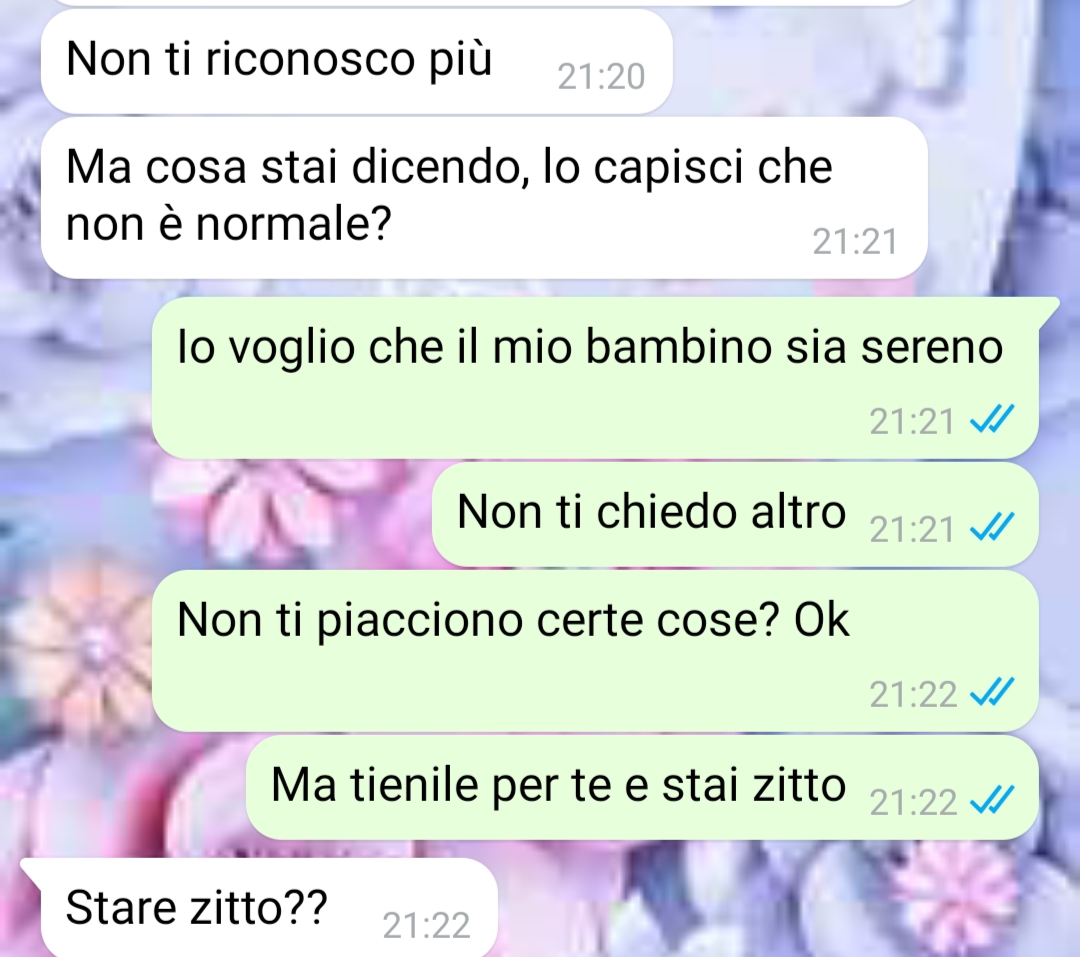1080x957 pixels.
Task: Select "Ma tienile per te e stai zitto"
Action: 642,787
